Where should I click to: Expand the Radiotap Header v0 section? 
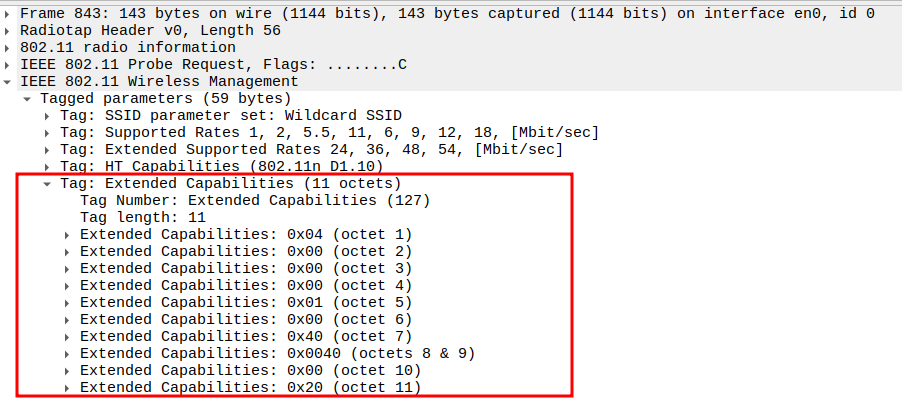(8, 30)
